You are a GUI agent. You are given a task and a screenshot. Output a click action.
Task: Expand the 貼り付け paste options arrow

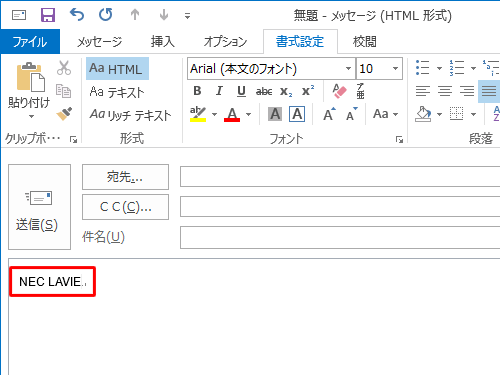click(31, 116)
